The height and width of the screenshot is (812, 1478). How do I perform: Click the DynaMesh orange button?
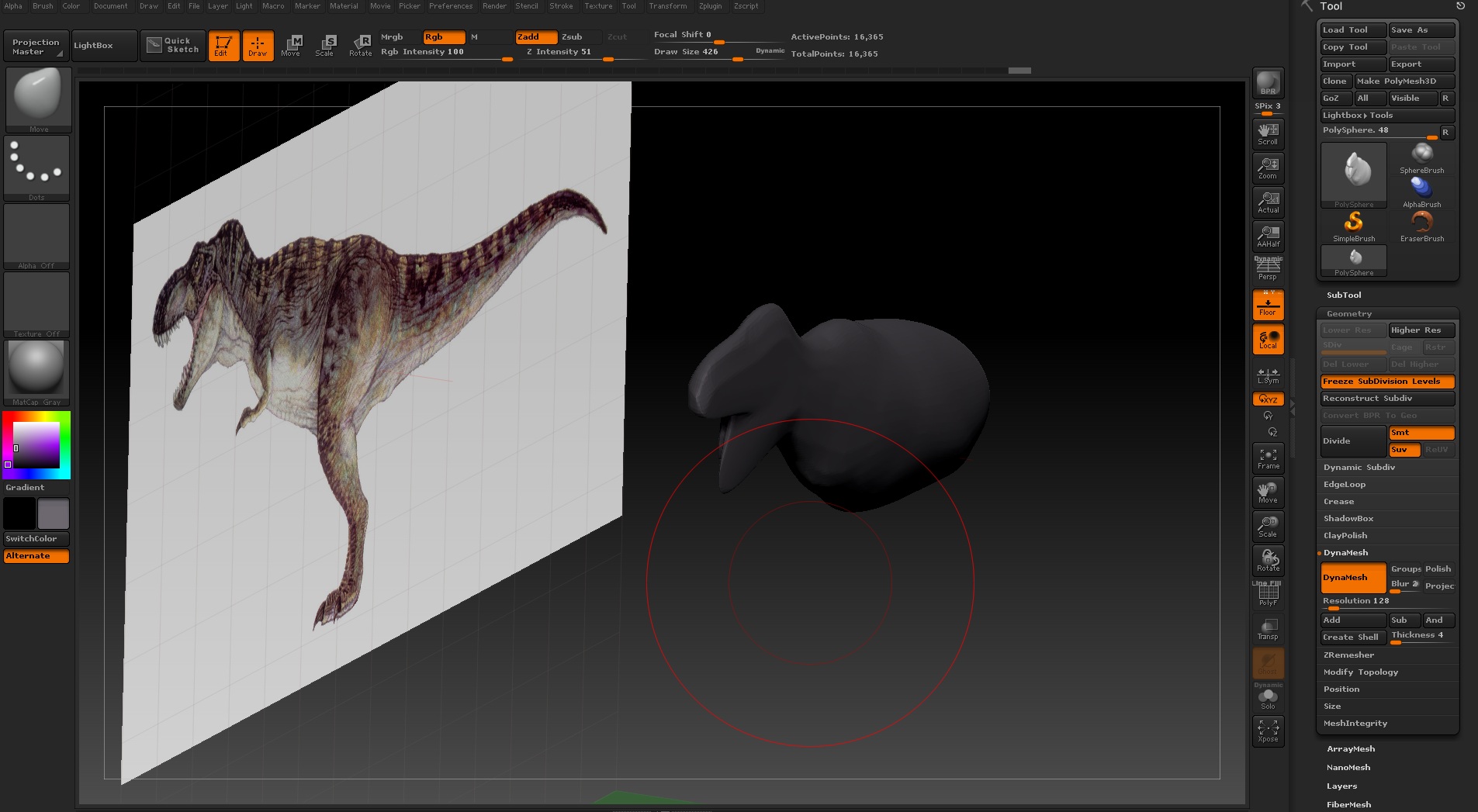1353,578
